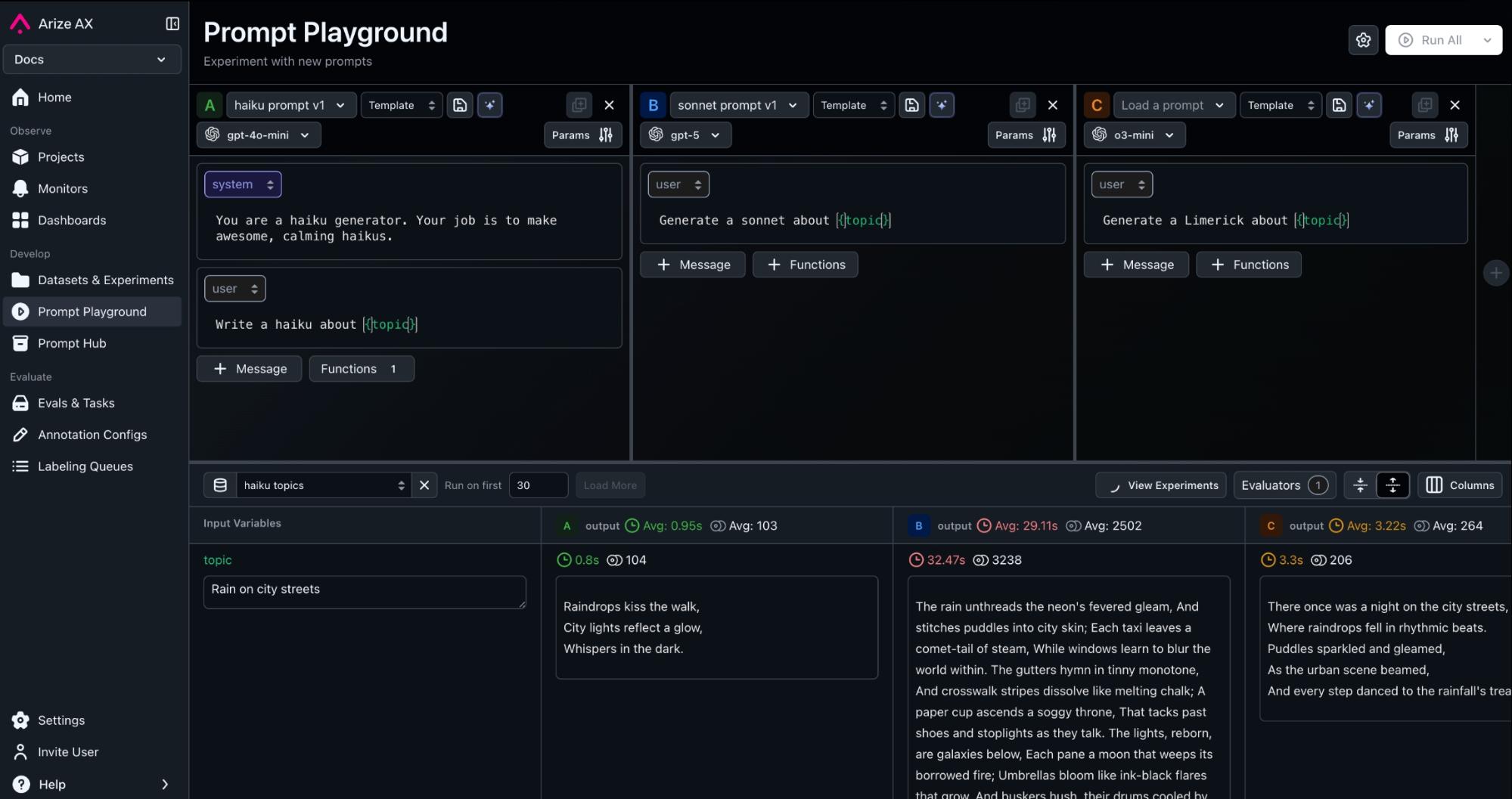Collapse the left sidebar panel icon

172,23
